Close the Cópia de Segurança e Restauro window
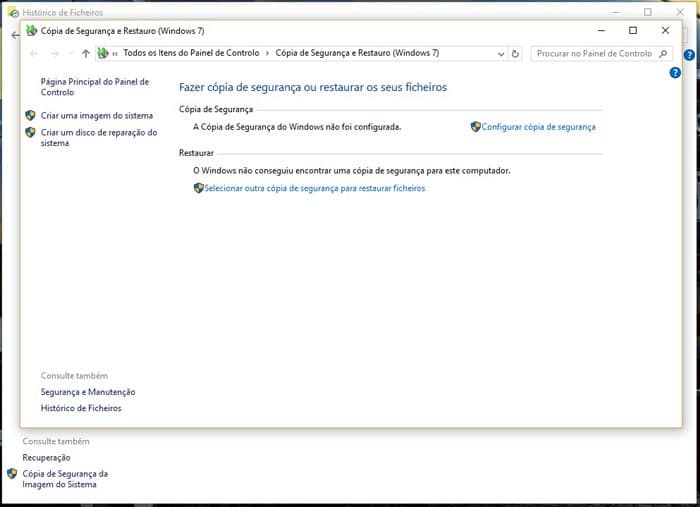The height and width of the screenshot is (507, 700). (665, 30)
